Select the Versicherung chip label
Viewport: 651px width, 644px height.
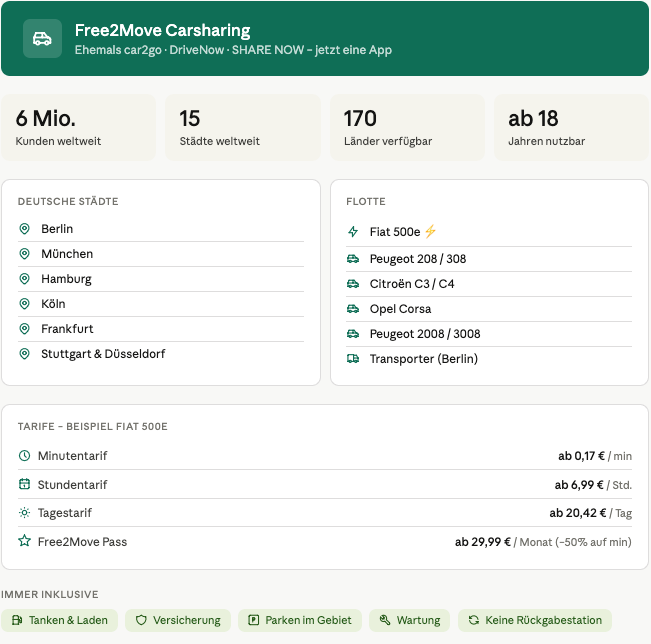click(187, 620)
